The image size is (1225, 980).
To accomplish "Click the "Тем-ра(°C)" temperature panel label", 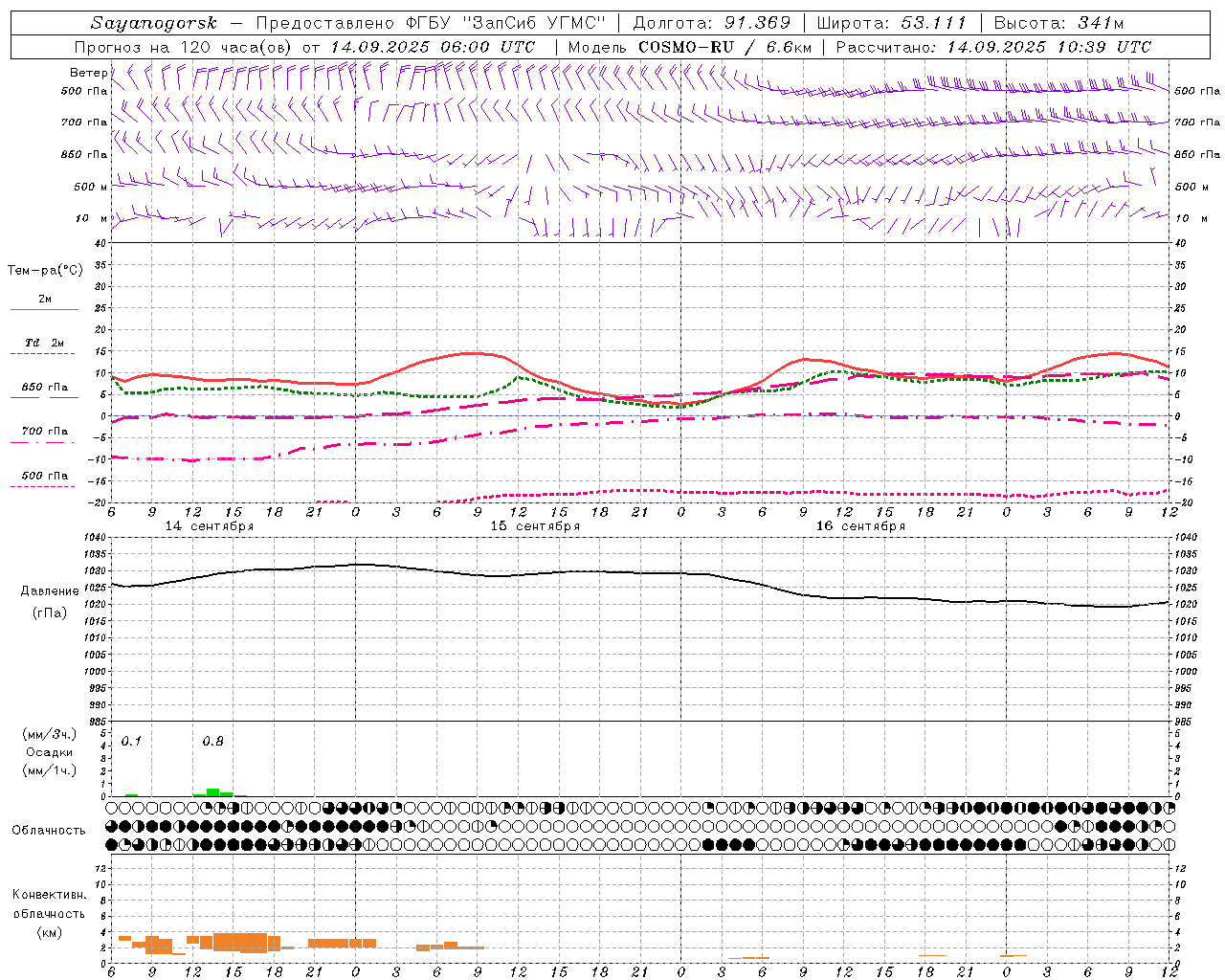I will tap(45, 271).
